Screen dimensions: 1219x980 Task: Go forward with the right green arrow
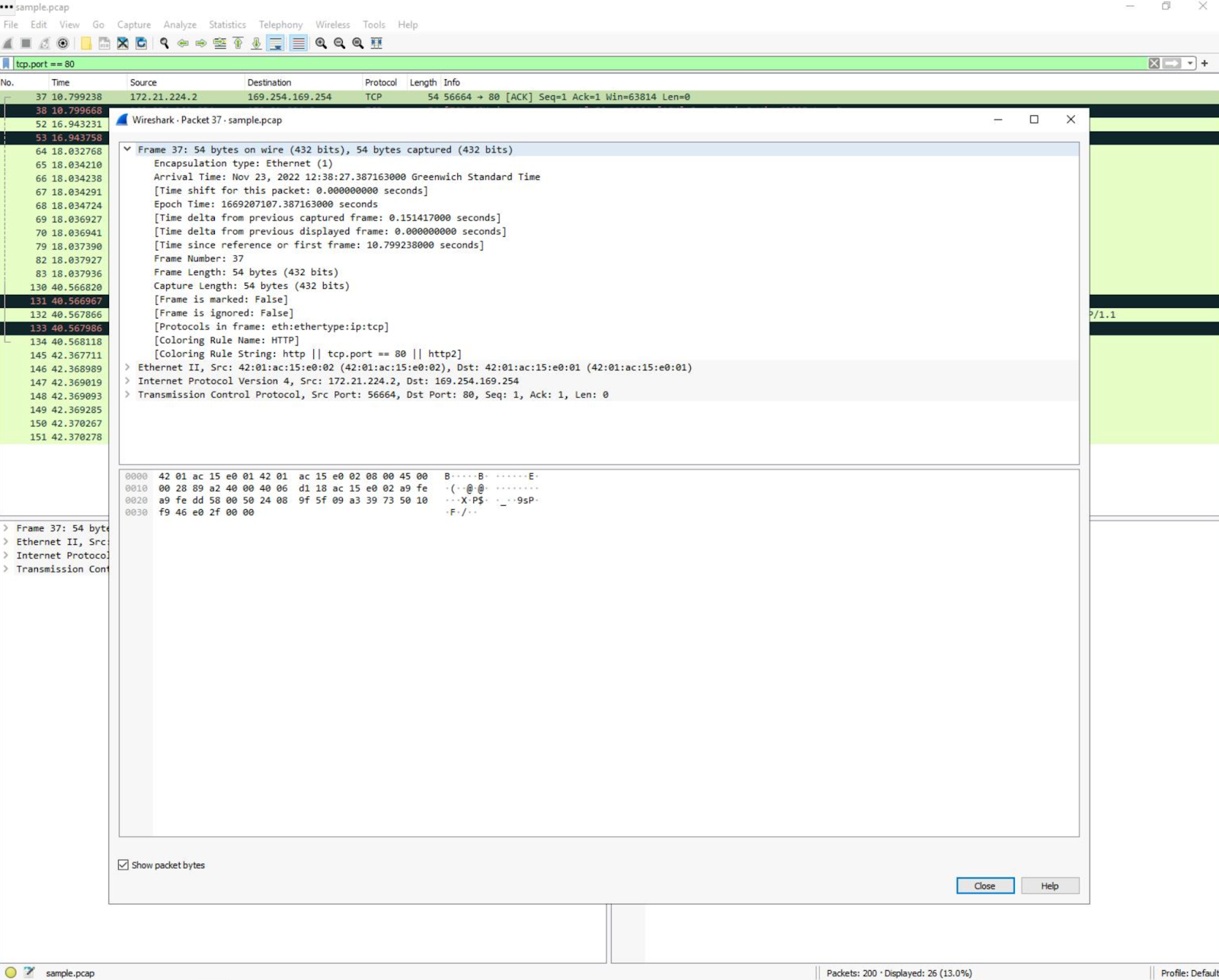[201, 43]
